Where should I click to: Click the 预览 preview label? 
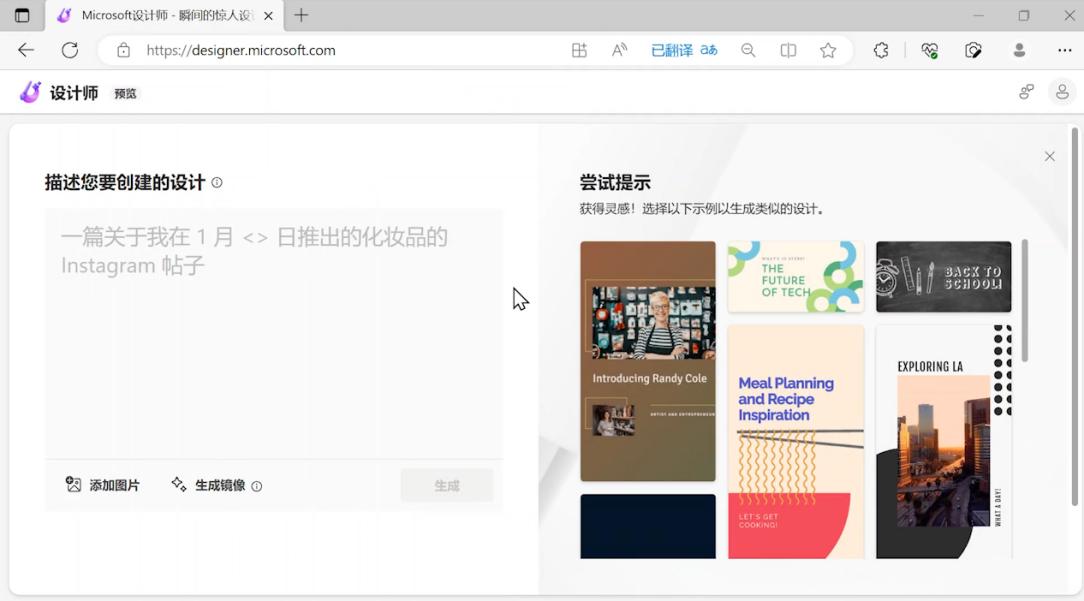click(x=125, y=92)
